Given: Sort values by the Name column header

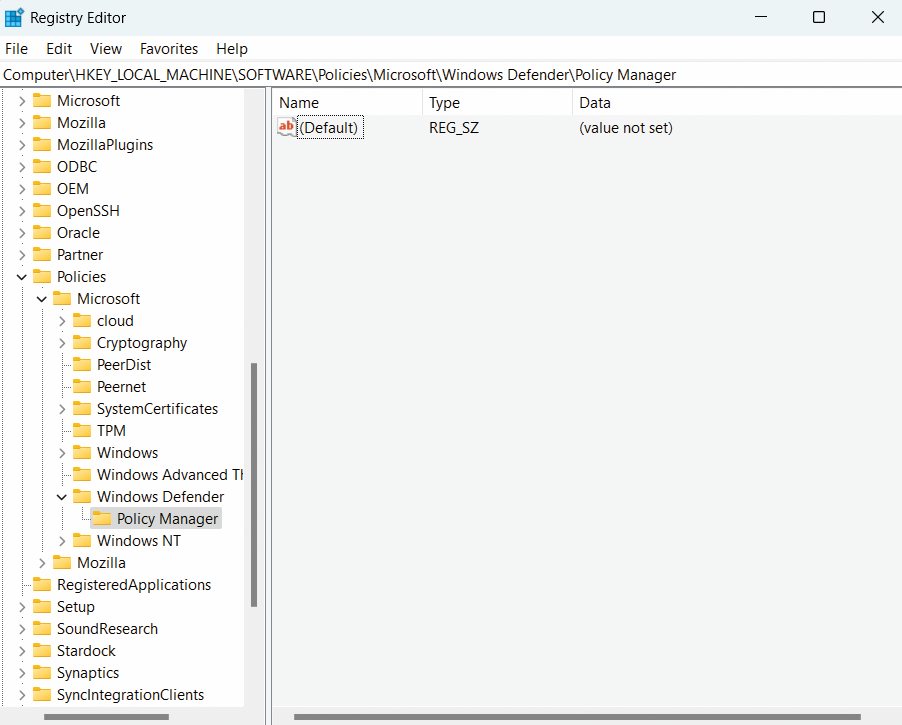Looking at the screenshot, I should tap(347, 102).
